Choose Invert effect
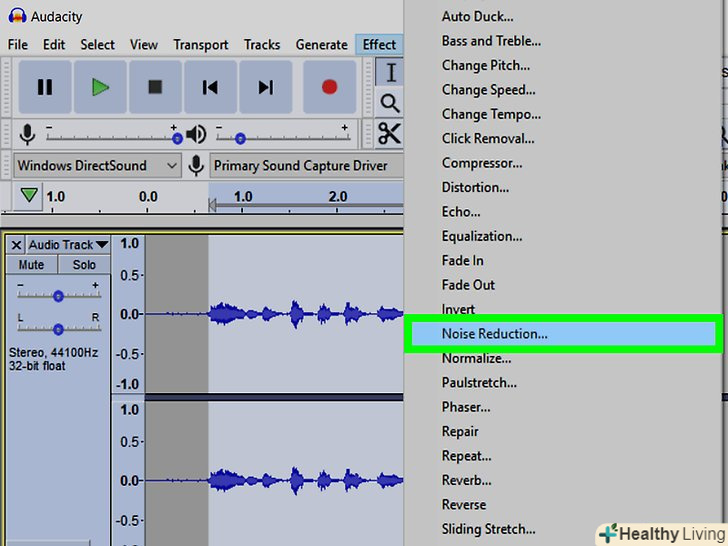This screenshot has width=728, height=546. 458,308
